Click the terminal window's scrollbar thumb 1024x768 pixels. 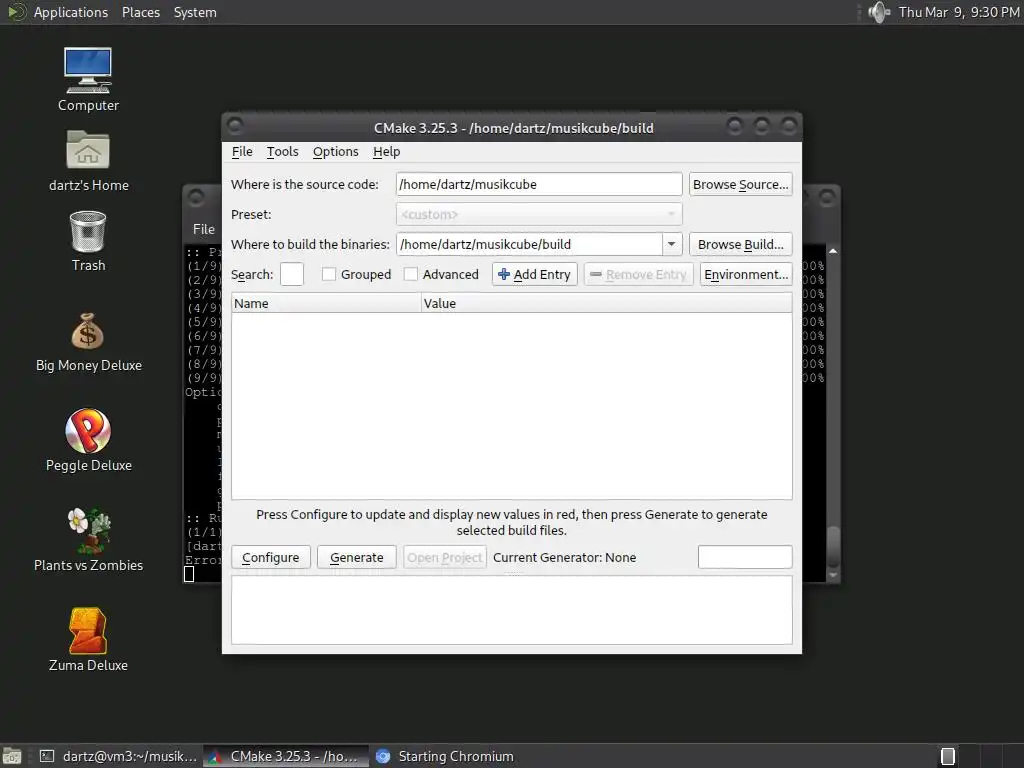(833, 547)
